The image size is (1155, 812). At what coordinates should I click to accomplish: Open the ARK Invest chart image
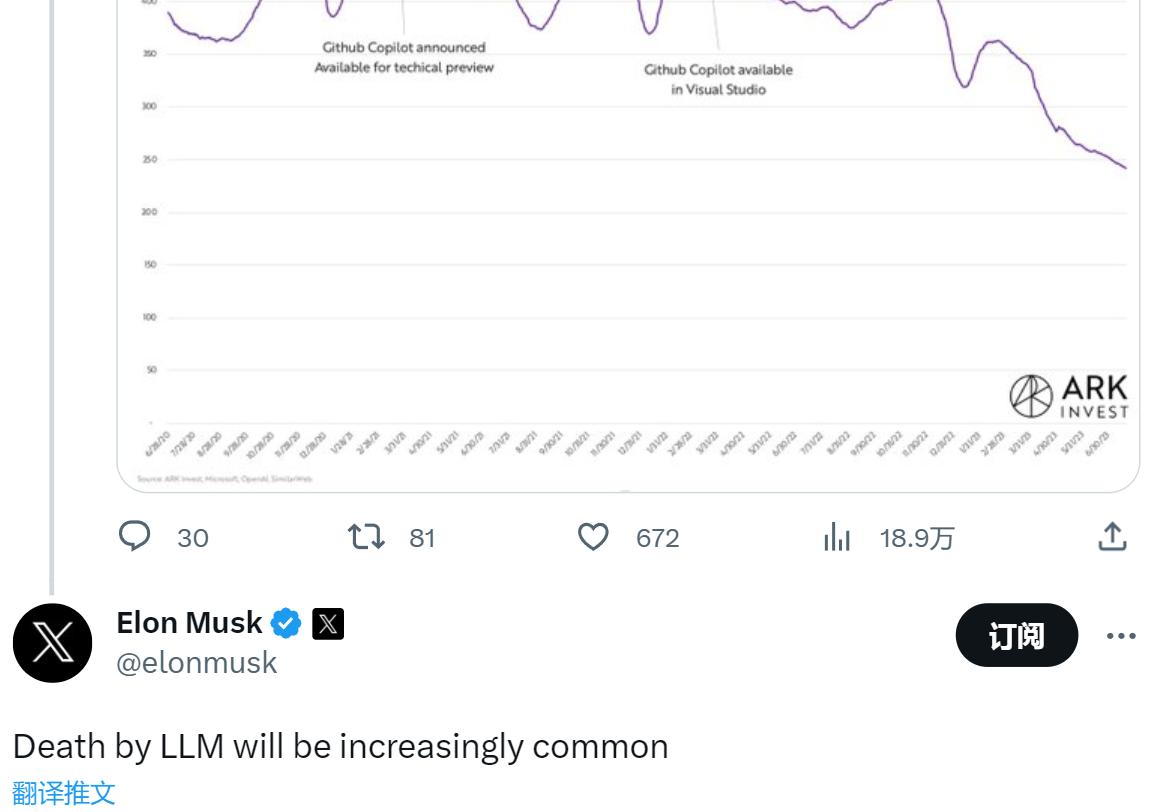coord(628,245)
